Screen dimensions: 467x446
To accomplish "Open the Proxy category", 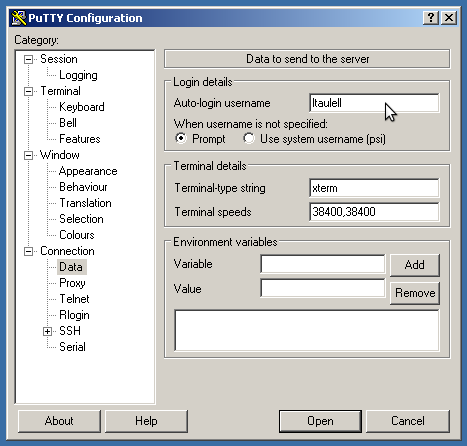I will coord(72,283).
